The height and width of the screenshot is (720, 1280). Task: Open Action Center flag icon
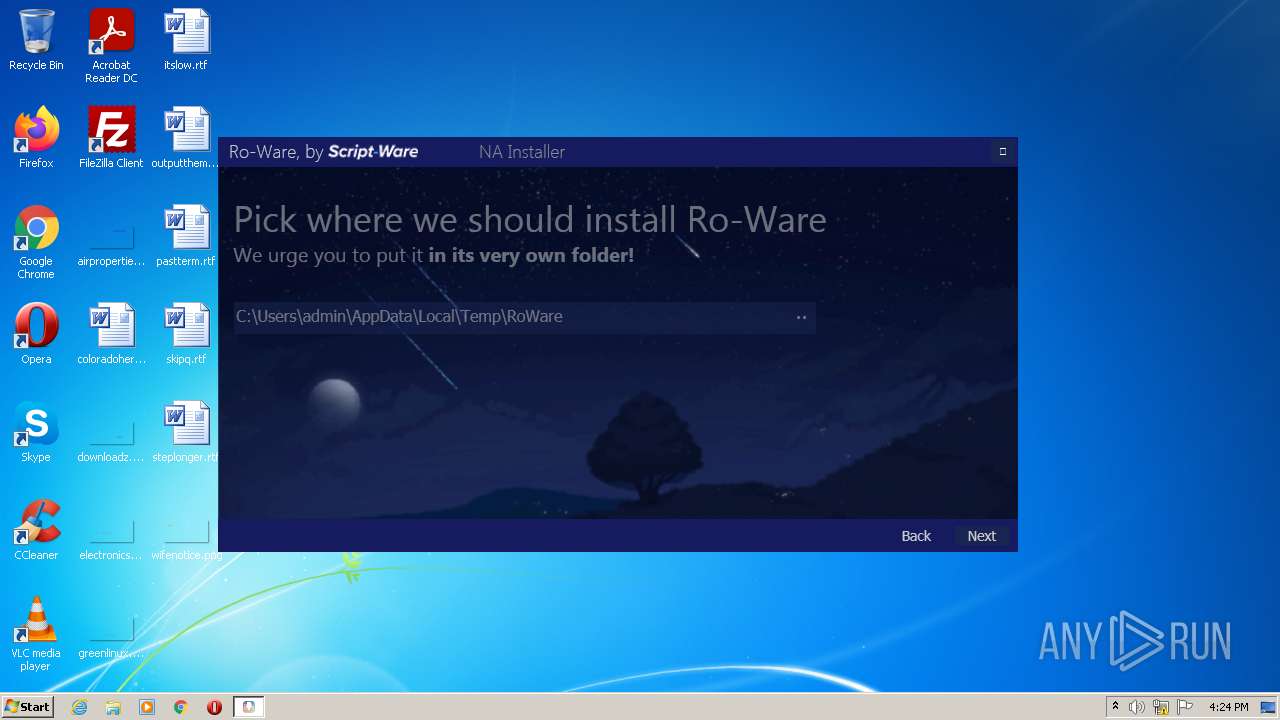tap(1184, 707)
